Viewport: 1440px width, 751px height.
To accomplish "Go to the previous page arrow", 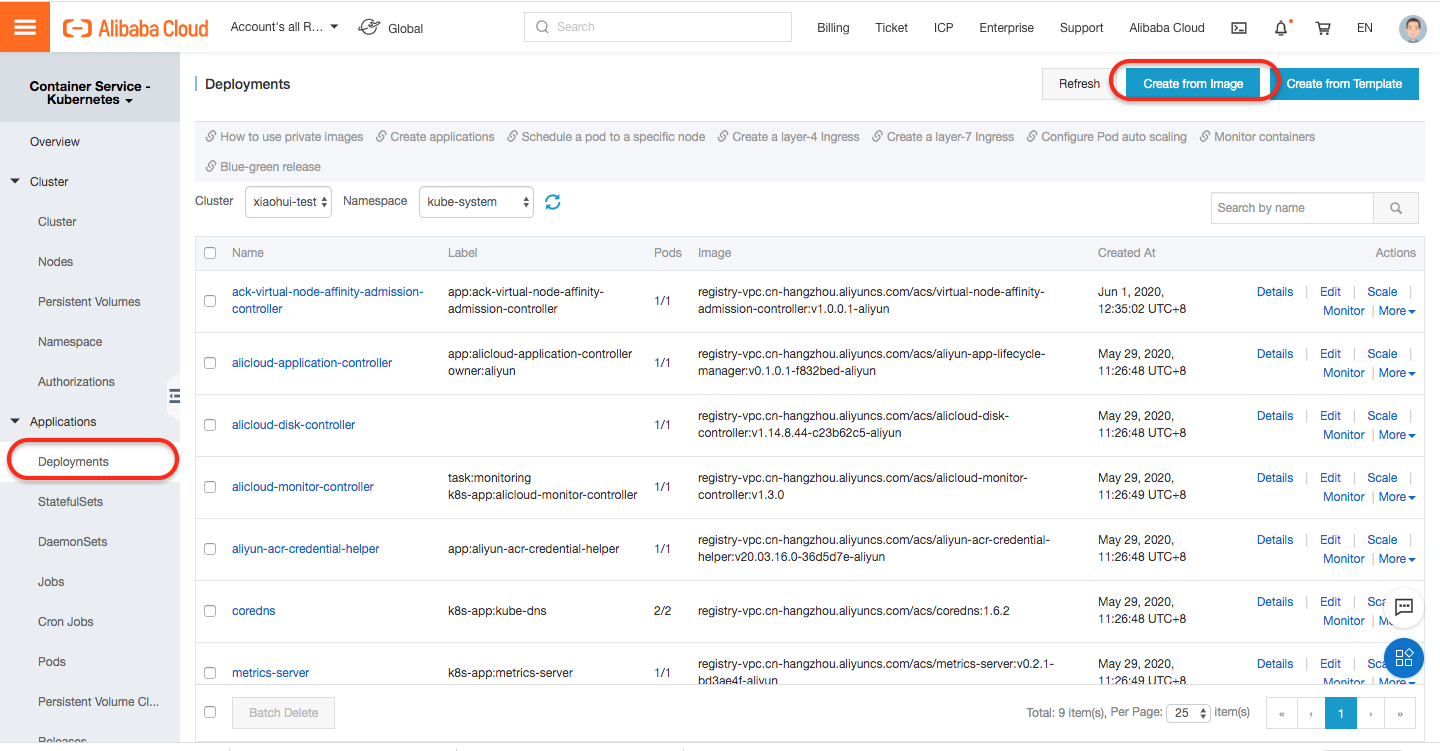I will (1311, 713).
